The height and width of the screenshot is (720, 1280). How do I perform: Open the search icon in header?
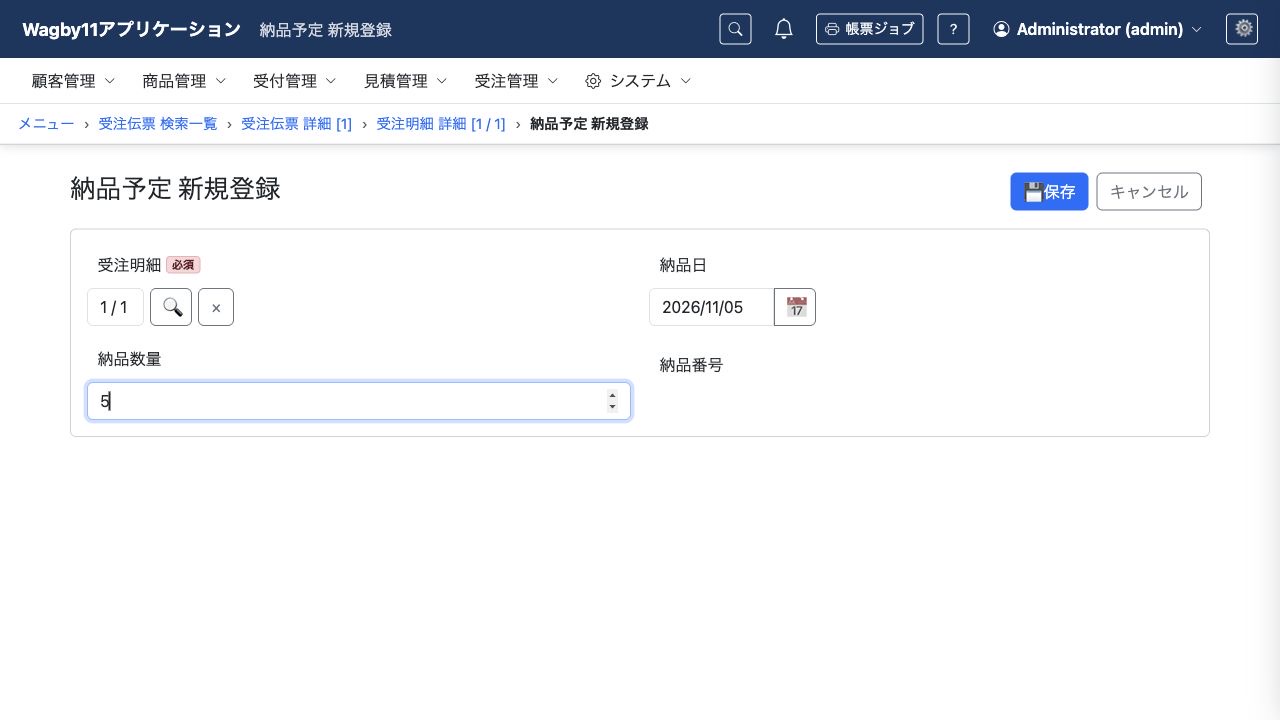pyautogui.click(x=735, y=29)
